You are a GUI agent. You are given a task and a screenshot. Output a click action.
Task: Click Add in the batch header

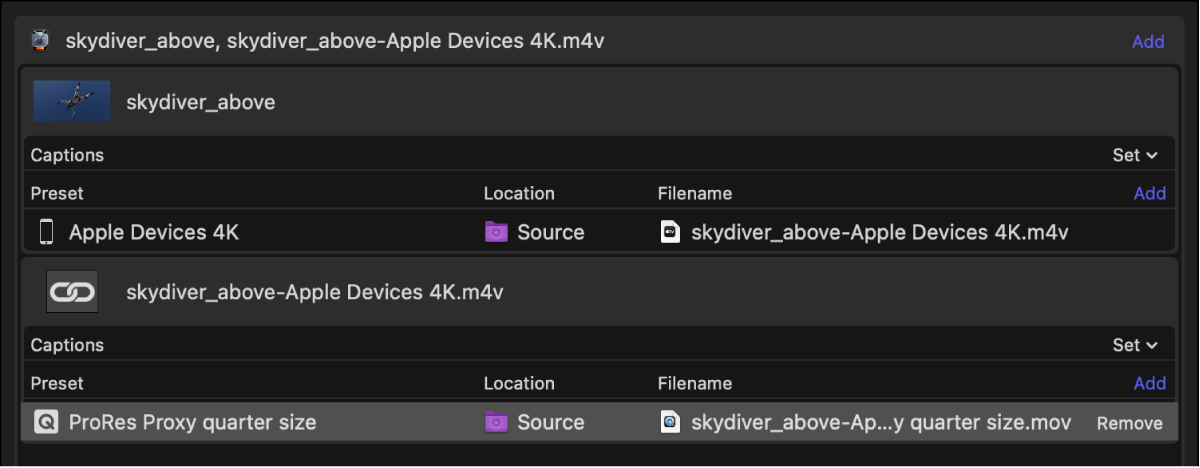coord(1147,42)
